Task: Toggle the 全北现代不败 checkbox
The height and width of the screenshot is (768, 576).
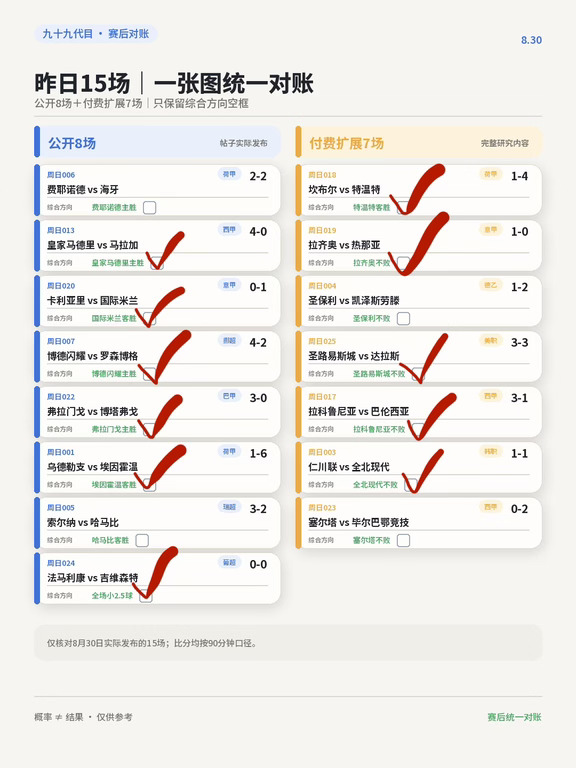Action: [410, 484]
